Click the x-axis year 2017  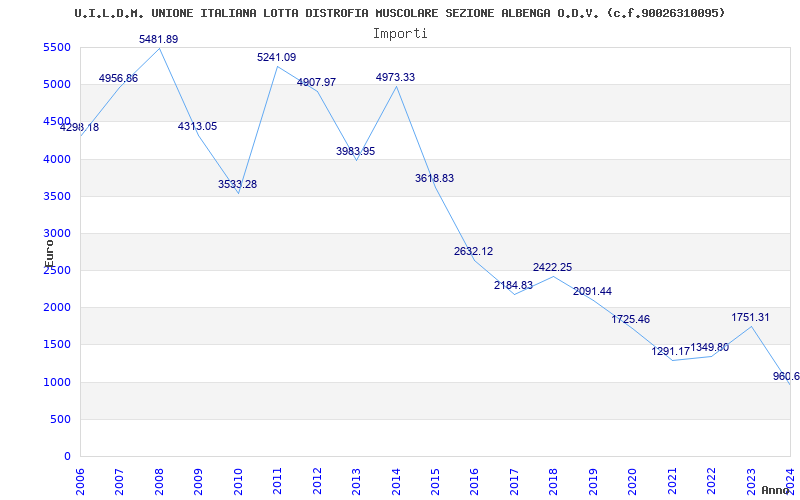point(514,481)
